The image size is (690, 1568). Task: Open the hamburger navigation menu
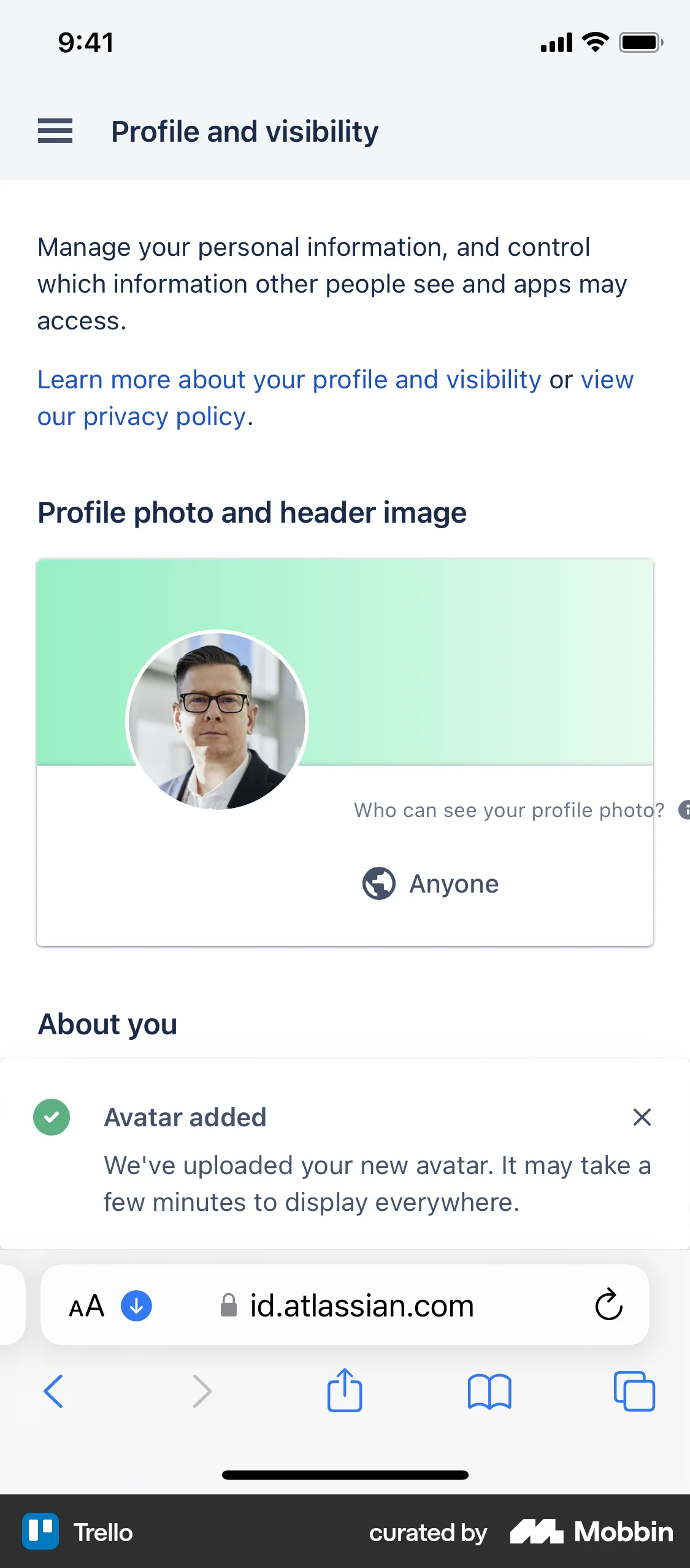click(55, 131)
